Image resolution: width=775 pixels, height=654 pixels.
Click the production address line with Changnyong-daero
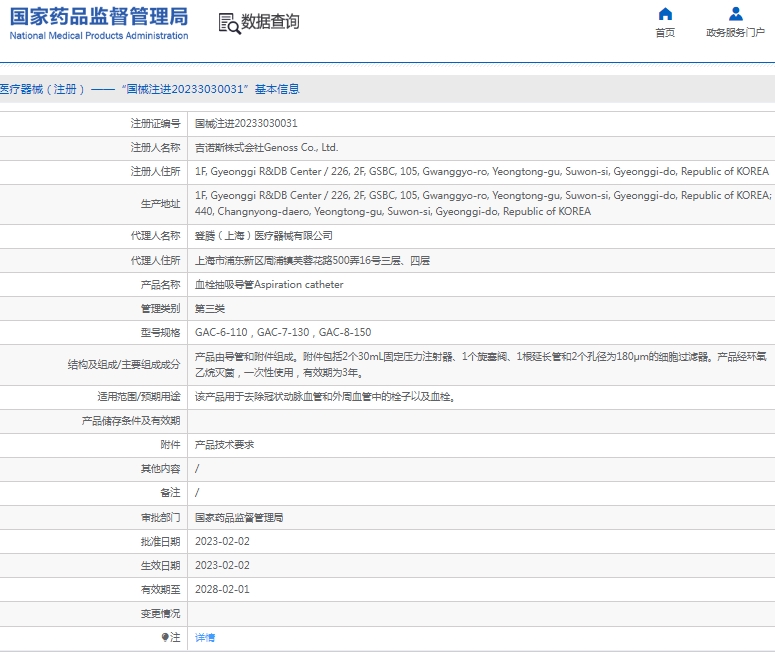tap(392, 212)
